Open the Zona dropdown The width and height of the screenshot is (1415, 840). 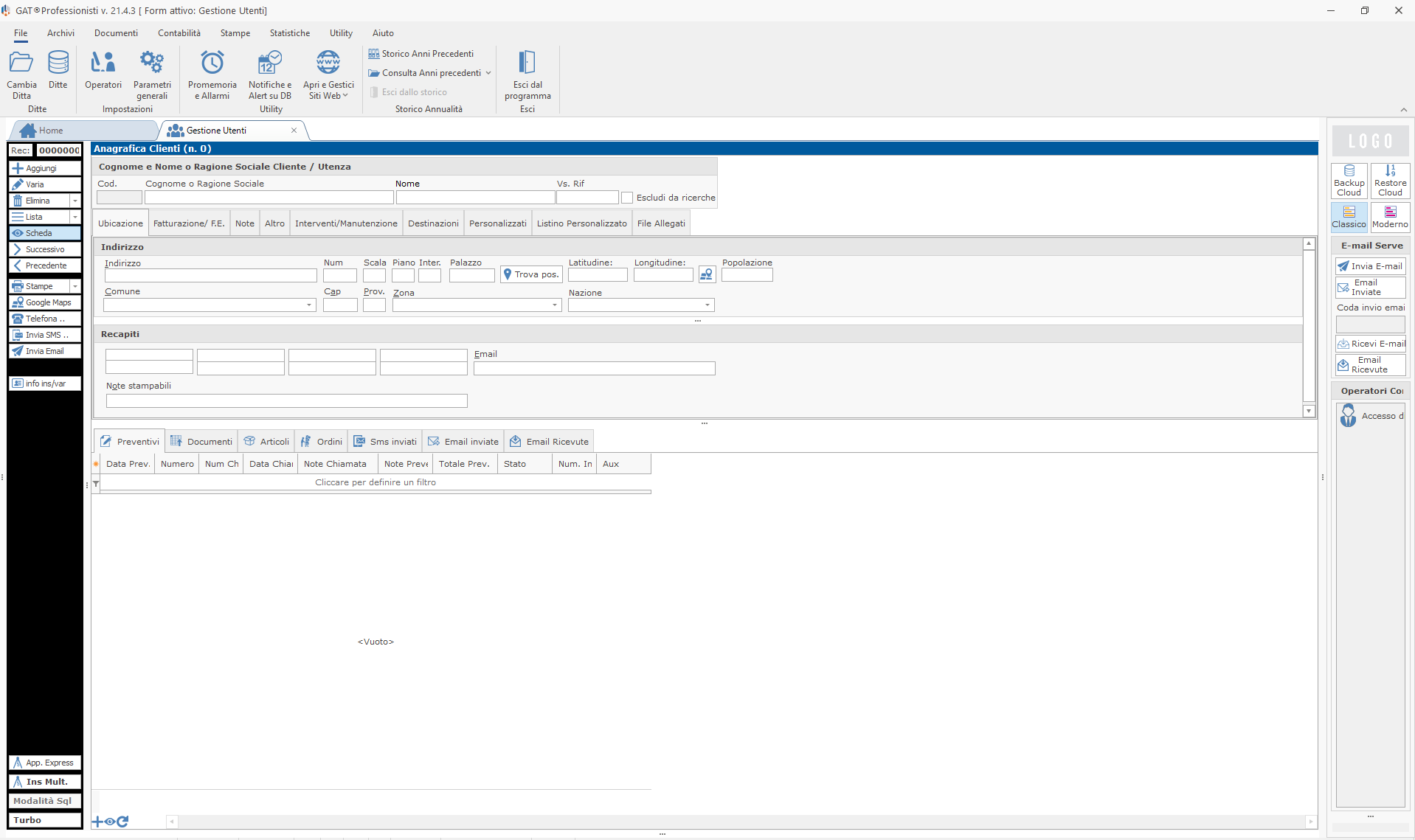(555, 305)
